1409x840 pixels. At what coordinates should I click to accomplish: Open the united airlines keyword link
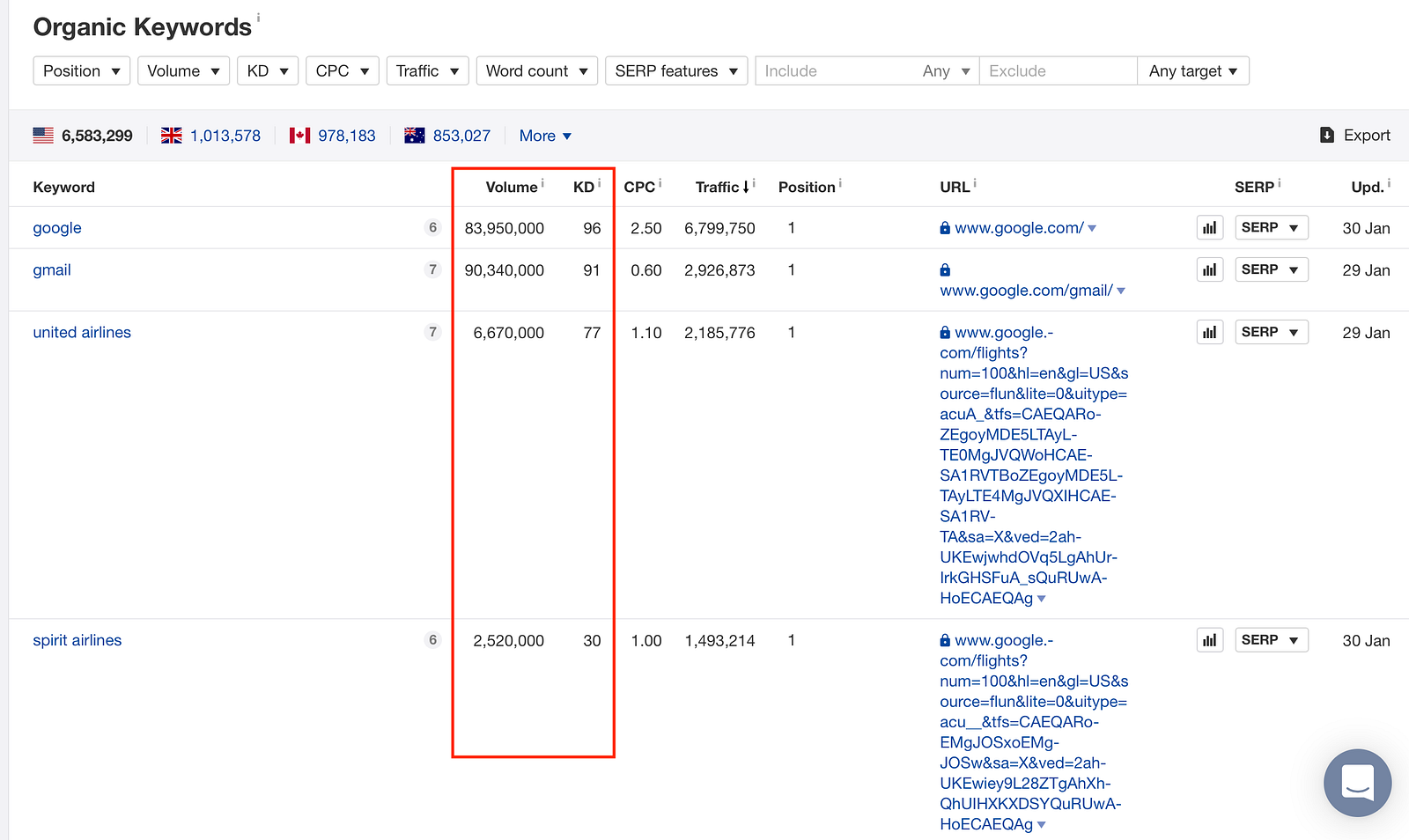click(82, 333)
